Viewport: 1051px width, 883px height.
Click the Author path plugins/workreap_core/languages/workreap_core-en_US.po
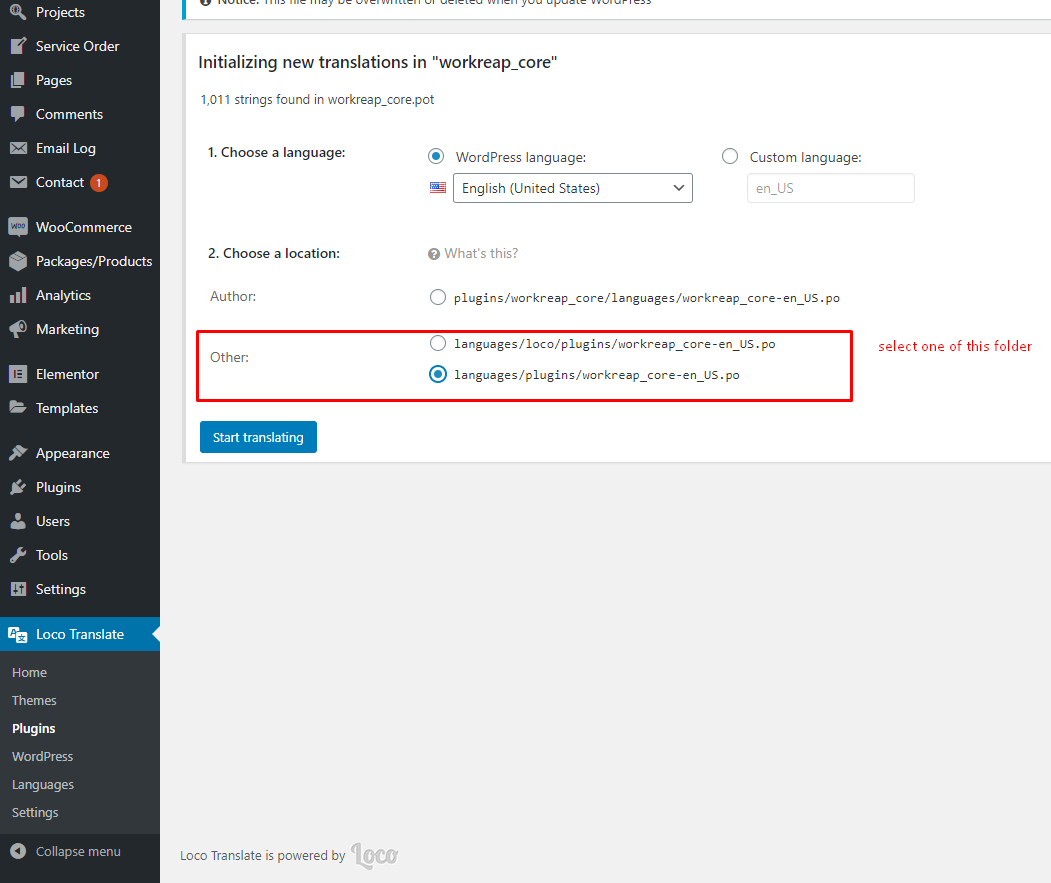[x=647, y=298]
